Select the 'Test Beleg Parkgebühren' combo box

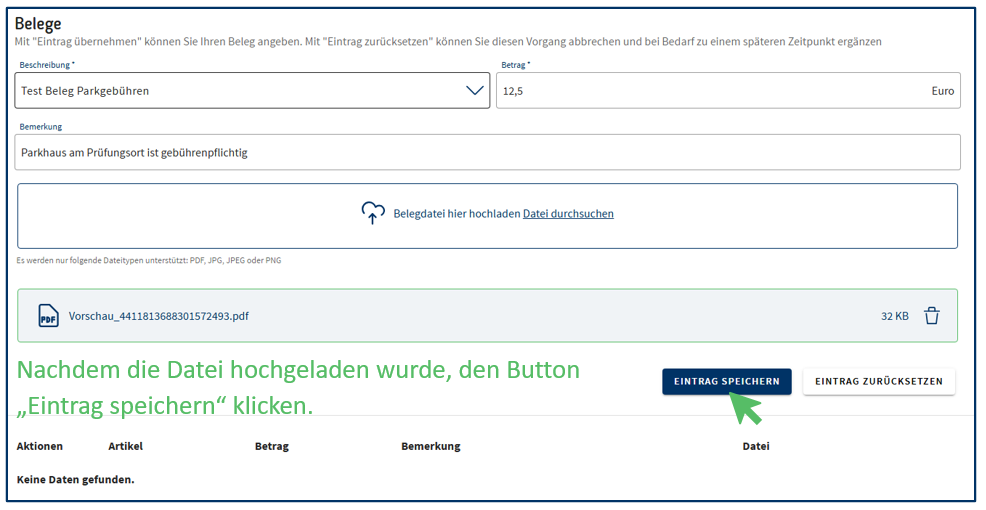(240, 90)
